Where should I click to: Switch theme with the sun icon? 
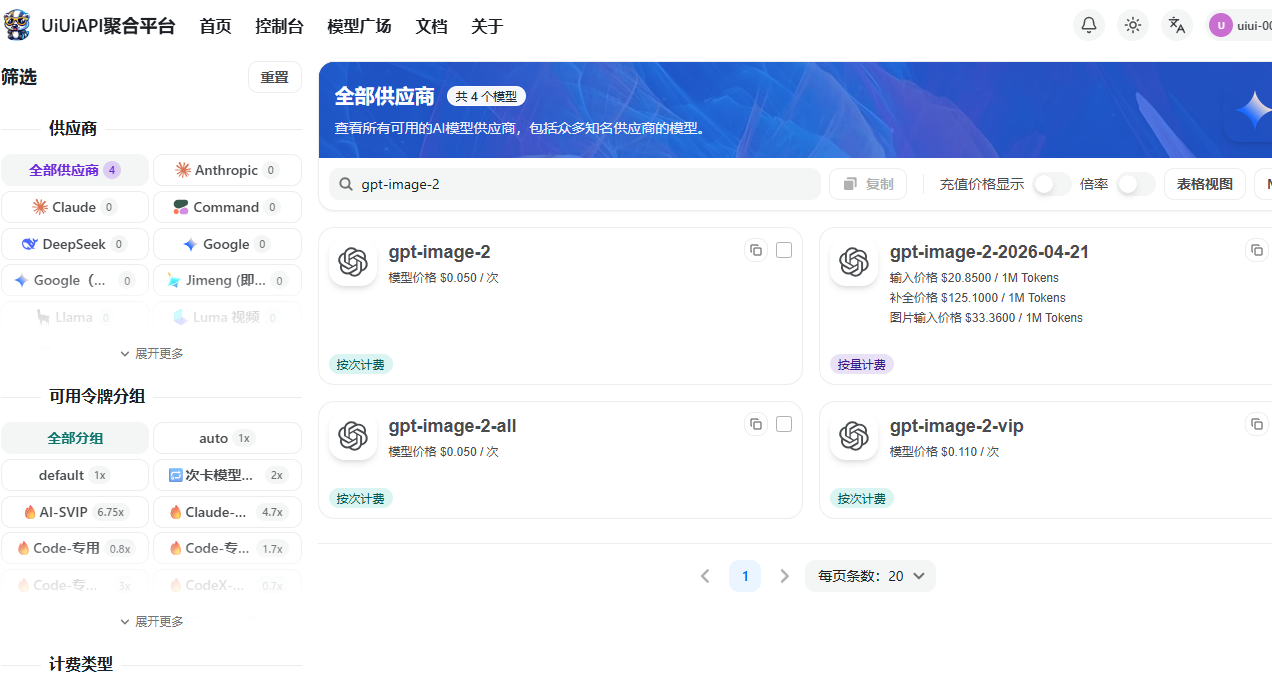pyautogui.click(x=1133, y=26)
